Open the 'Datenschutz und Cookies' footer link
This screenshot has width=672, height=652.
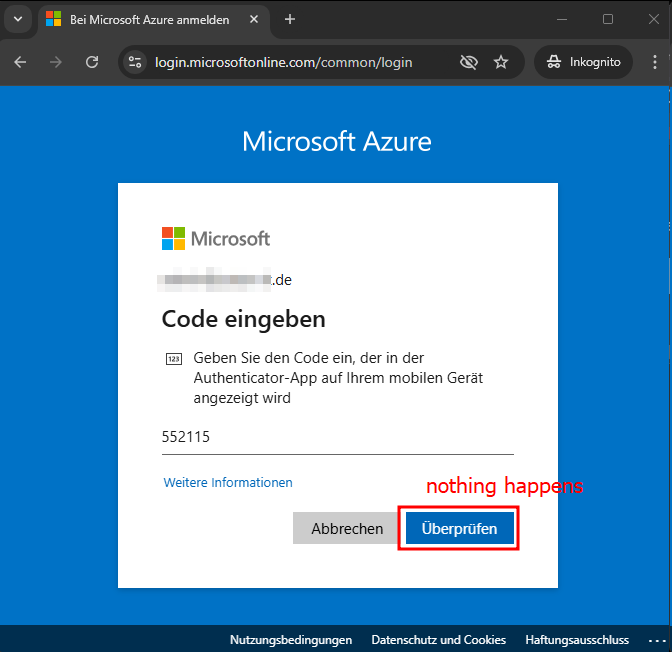coord(438,640)
